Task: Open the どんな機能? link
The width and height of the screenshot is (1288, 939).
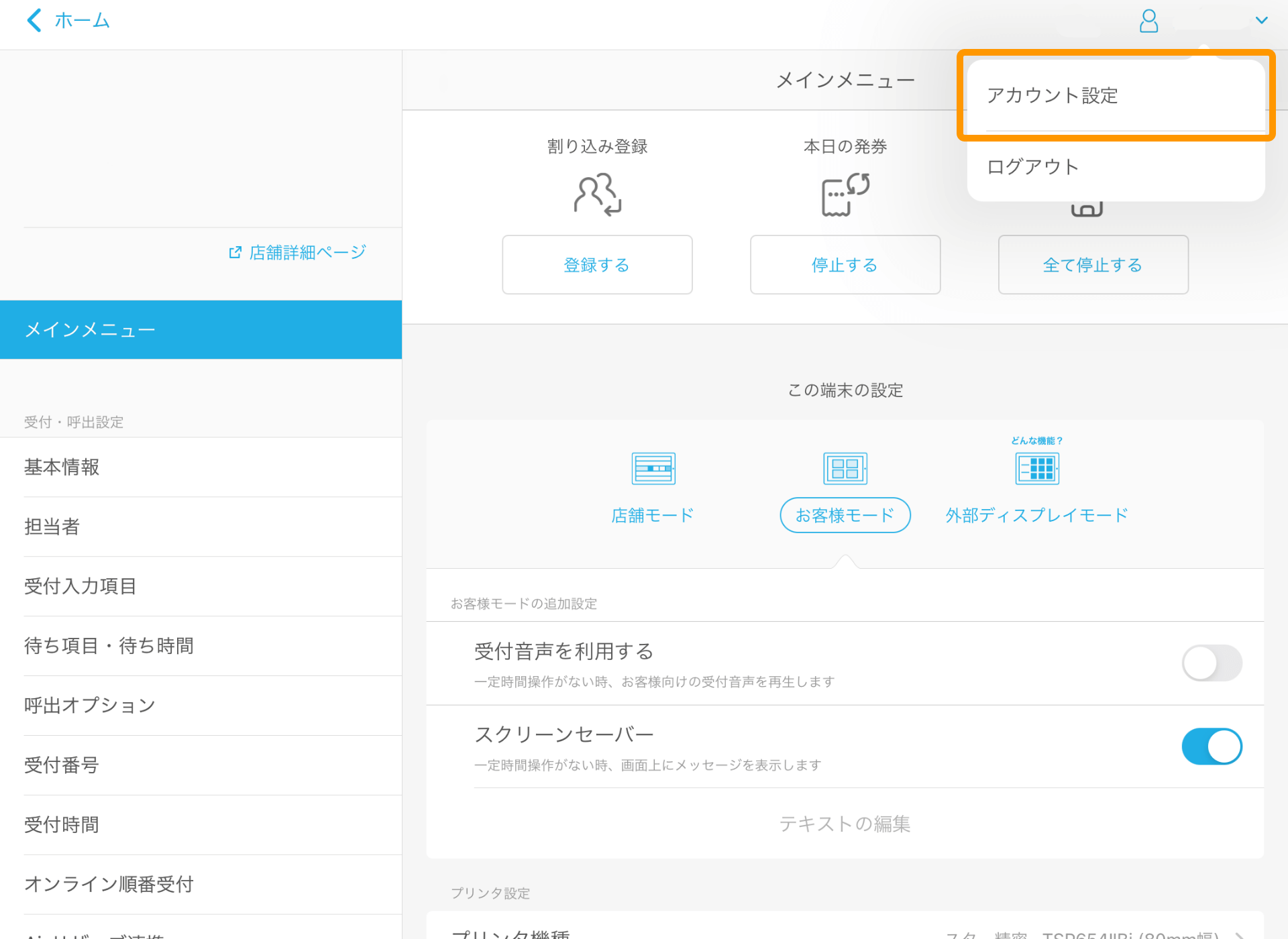Action: (1036, 441)
